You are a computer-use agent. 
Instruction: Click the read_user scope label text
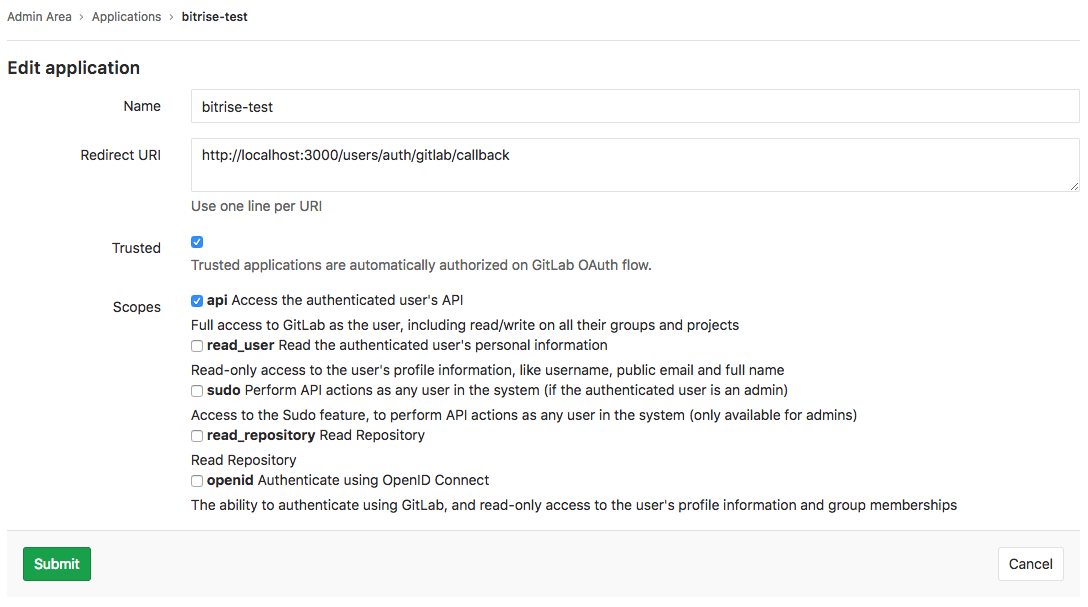point(239,345)
